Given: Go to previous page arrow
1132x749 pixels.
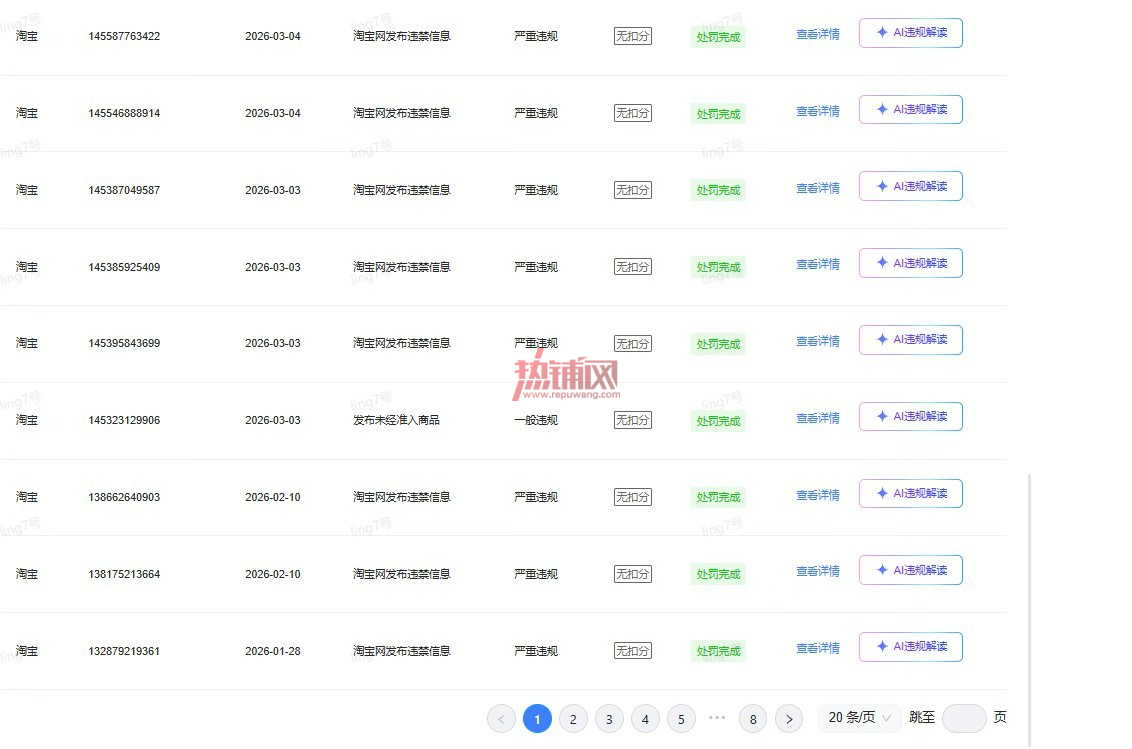Looking at the screenshot, I should [501, 719].
